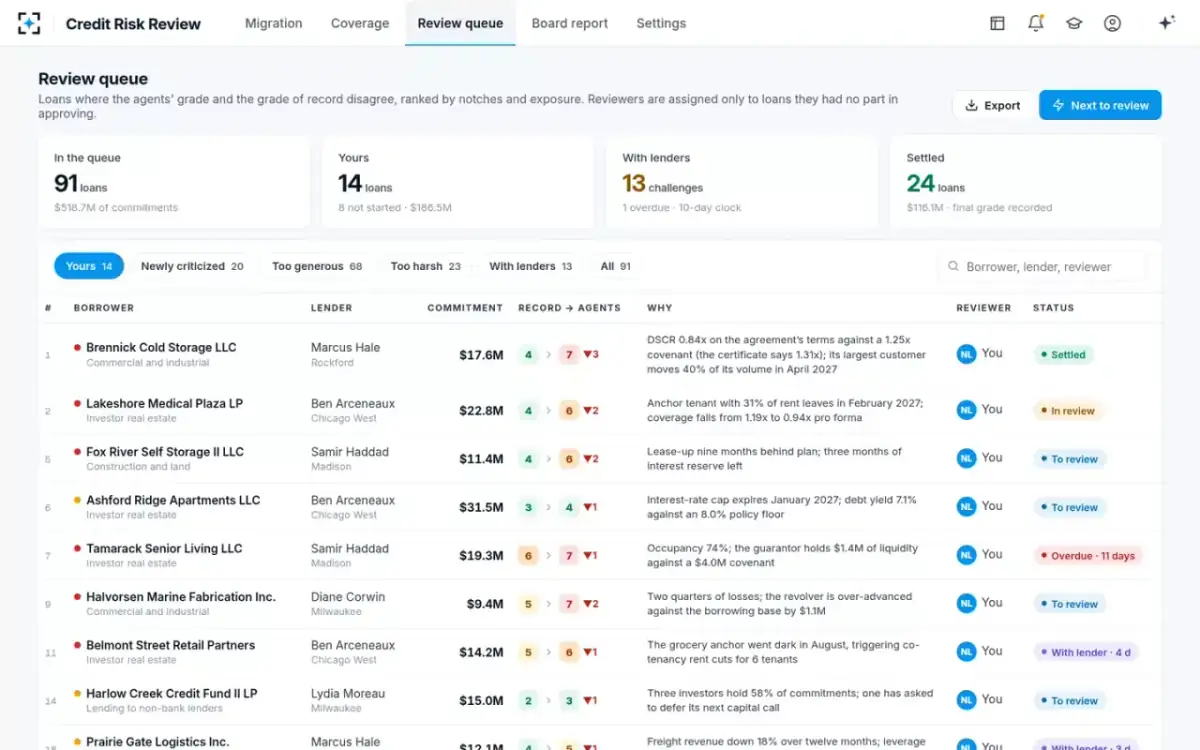This screenshot has height=750, width=1200.
Task: Click record grade 2 badge for Harlow Creek Credit Fund
Action: click(528, 700)
